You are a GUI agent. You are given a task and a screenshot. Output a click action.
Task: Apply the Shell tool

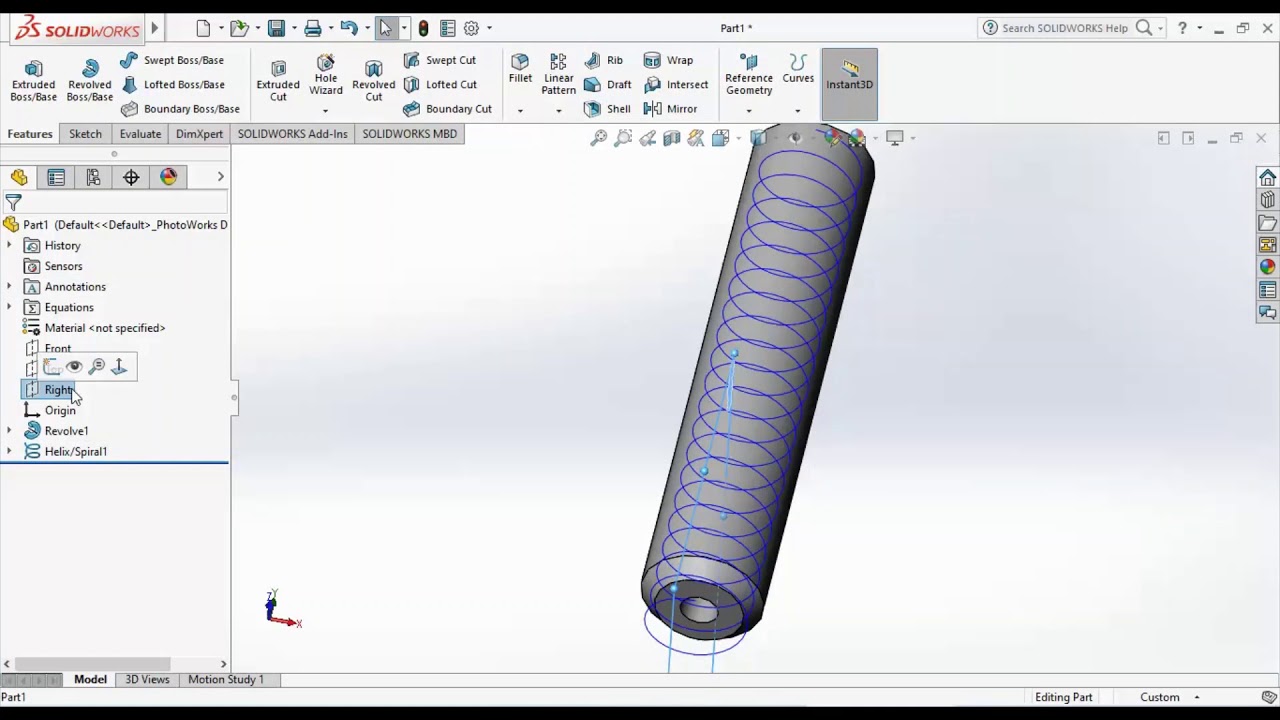click(607, 108)
